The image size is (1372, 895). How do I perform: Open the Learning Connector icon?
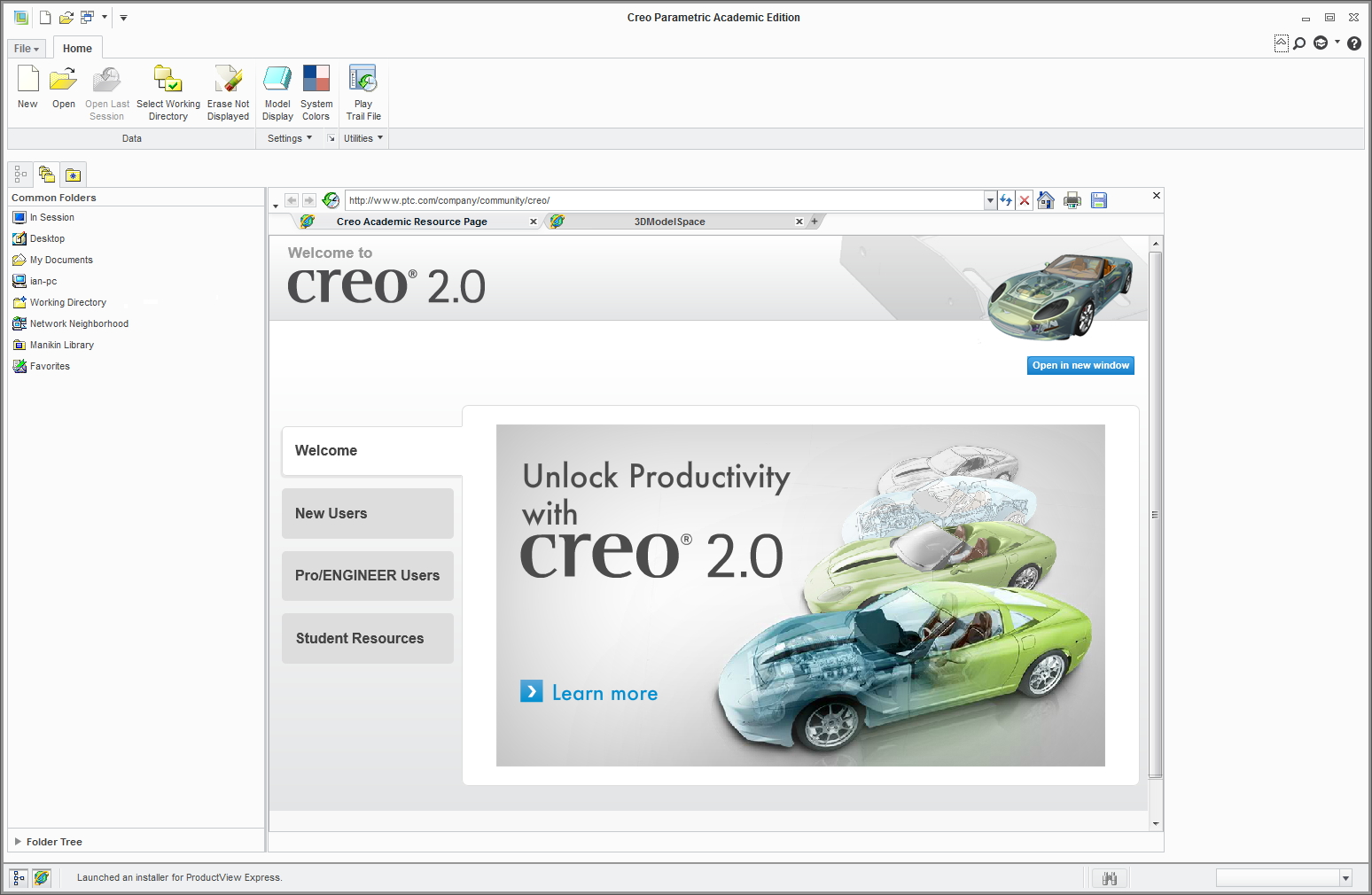point(1321,43)
